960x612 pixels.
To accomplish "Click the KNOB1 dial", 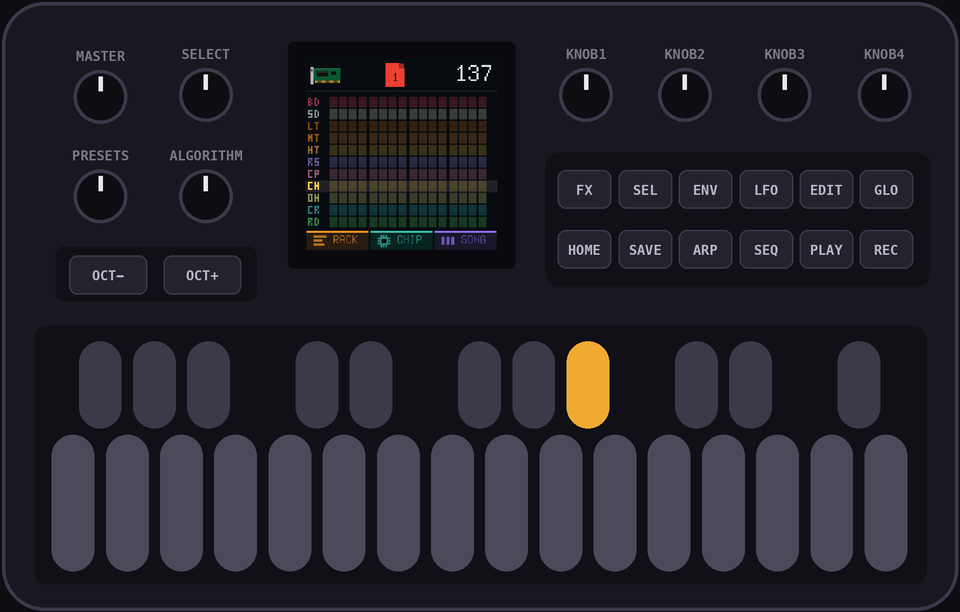I will pyautogui.click(x=586, y=95).
